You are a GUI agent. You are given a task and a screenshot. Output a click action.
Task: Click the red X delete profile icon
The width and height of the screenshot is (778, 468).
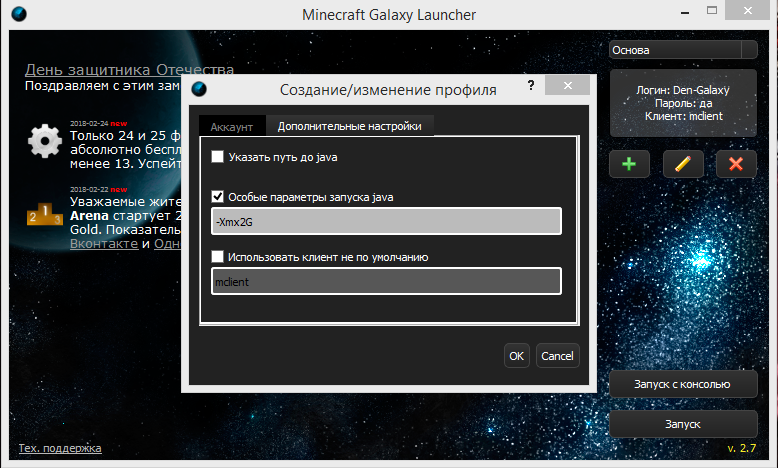(736, 164)
